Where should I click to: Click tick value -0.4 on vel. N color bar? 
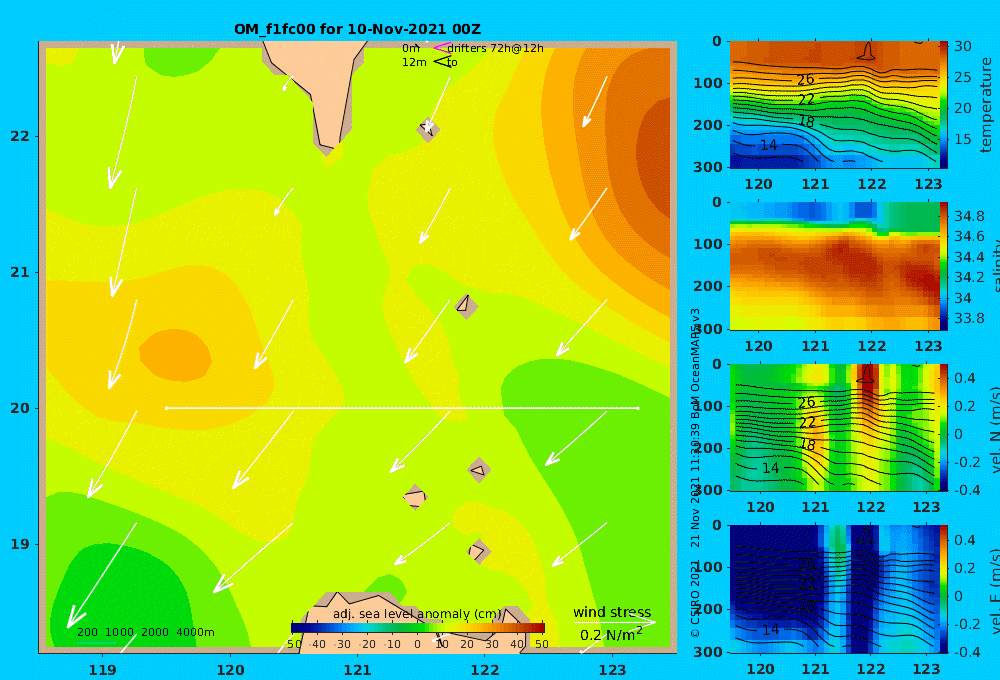[x=965, y=490]
